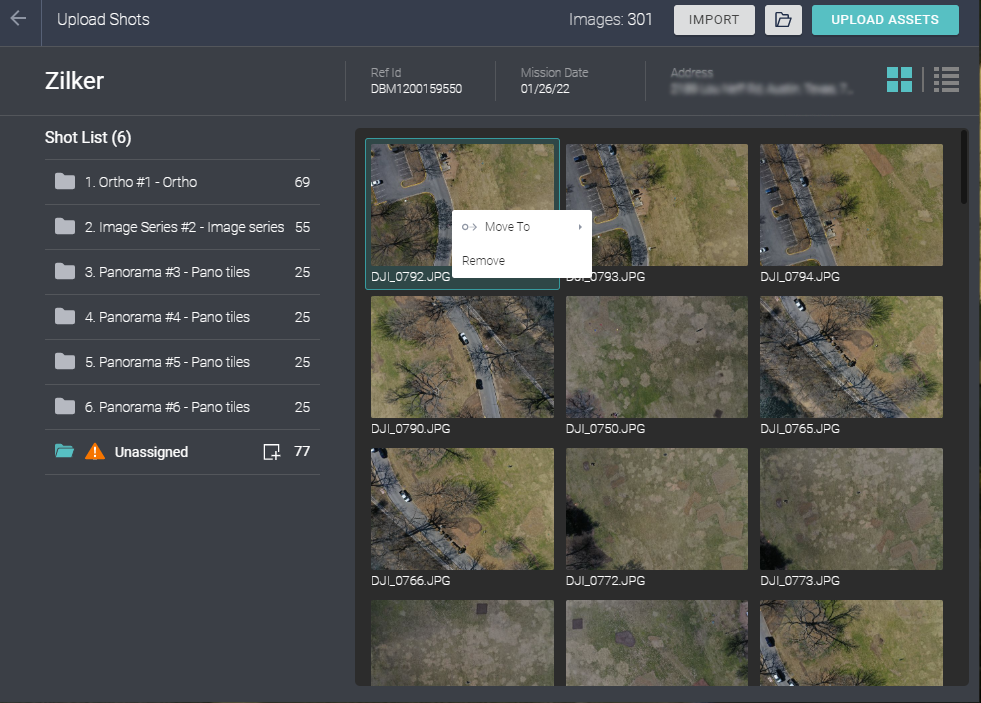Image resolution: width=981 pixels, height=703 pixels.
Task: Choose Remove in context menu
Action: (x=522, y=261)
